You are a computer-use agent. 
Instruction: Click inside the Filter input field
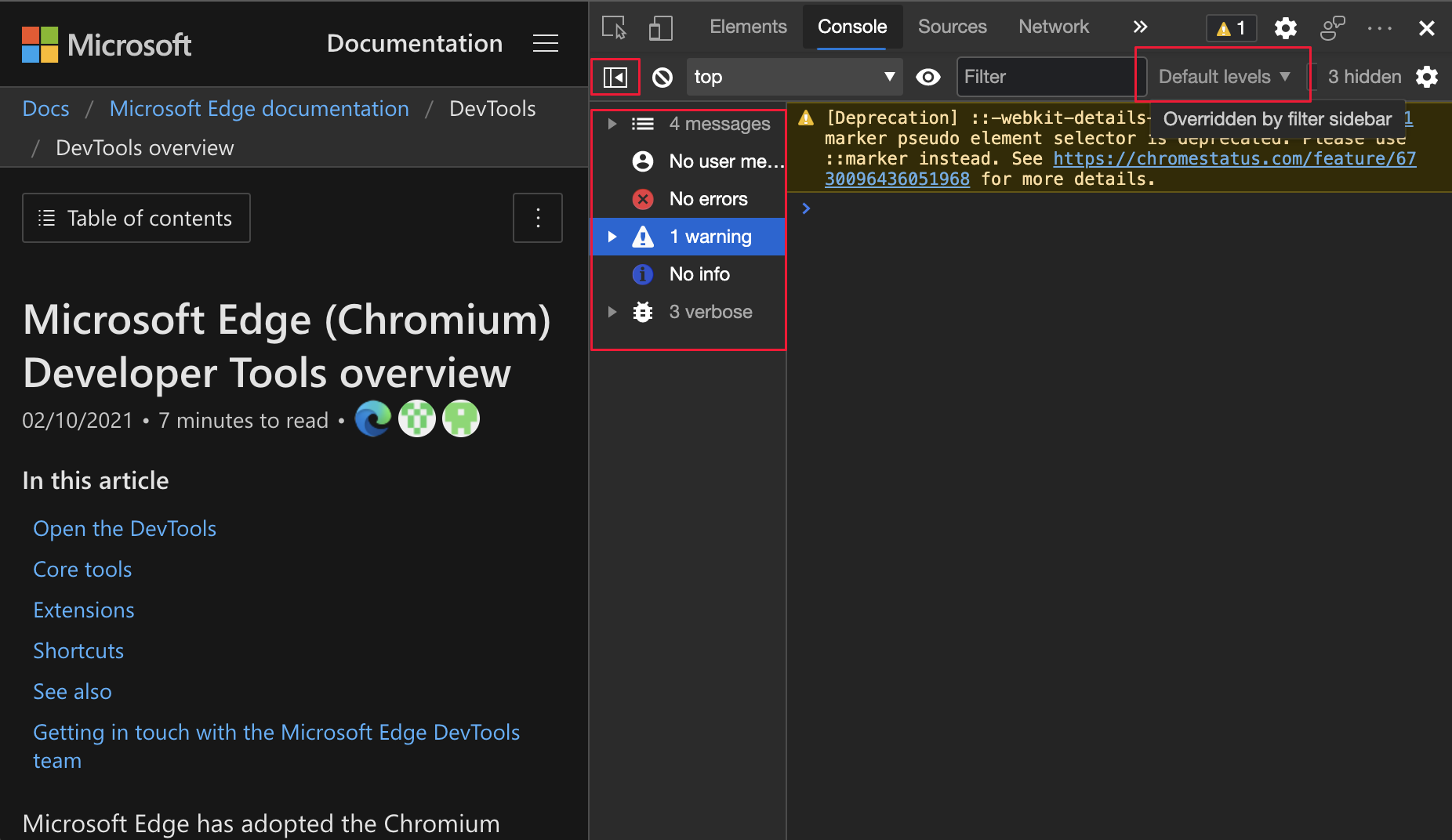[x=1043, y=77]
